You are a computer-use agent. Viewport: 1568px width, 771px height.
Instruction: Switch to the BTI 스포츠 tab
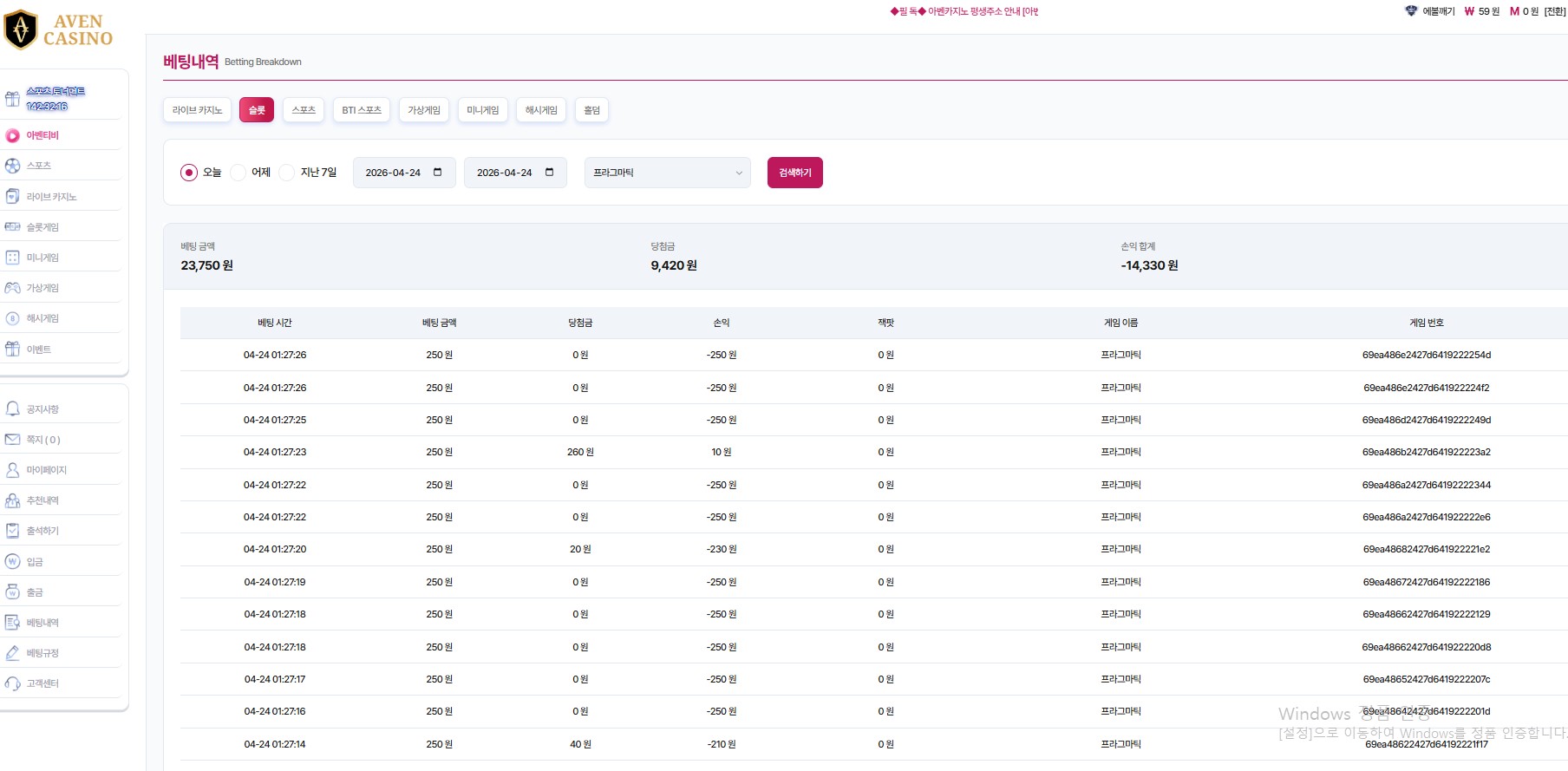[x=362, y=110]
